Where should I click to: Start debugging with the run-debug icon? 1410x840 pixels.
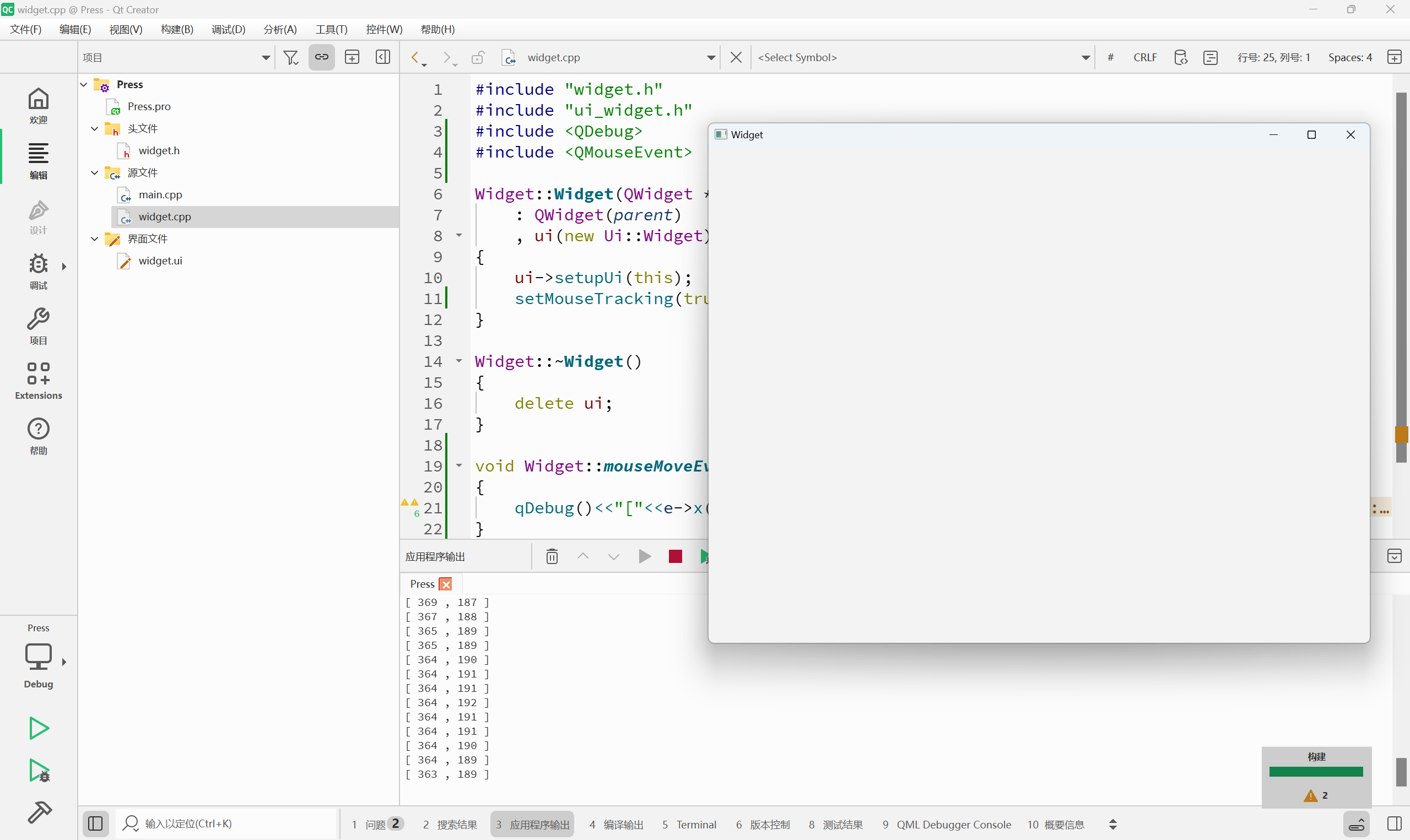coord(38,771)
